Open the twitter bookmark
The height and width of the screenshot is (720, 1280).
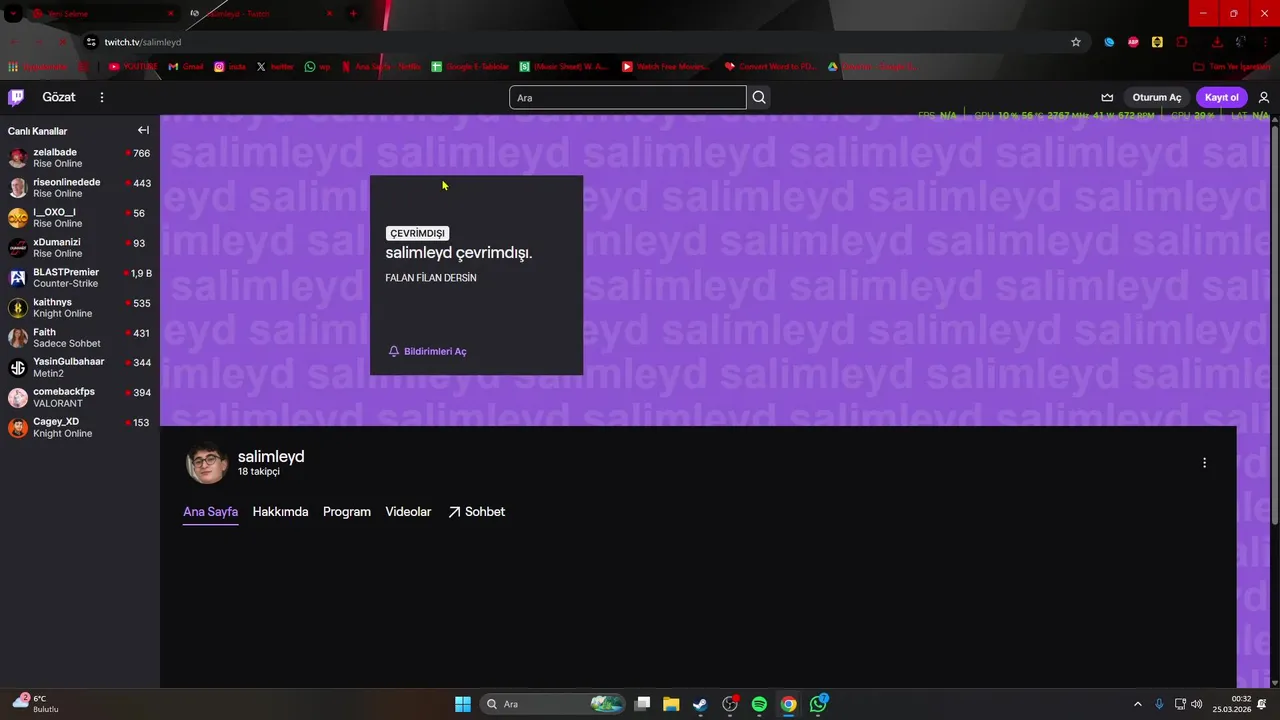click(x=275, y=66)
